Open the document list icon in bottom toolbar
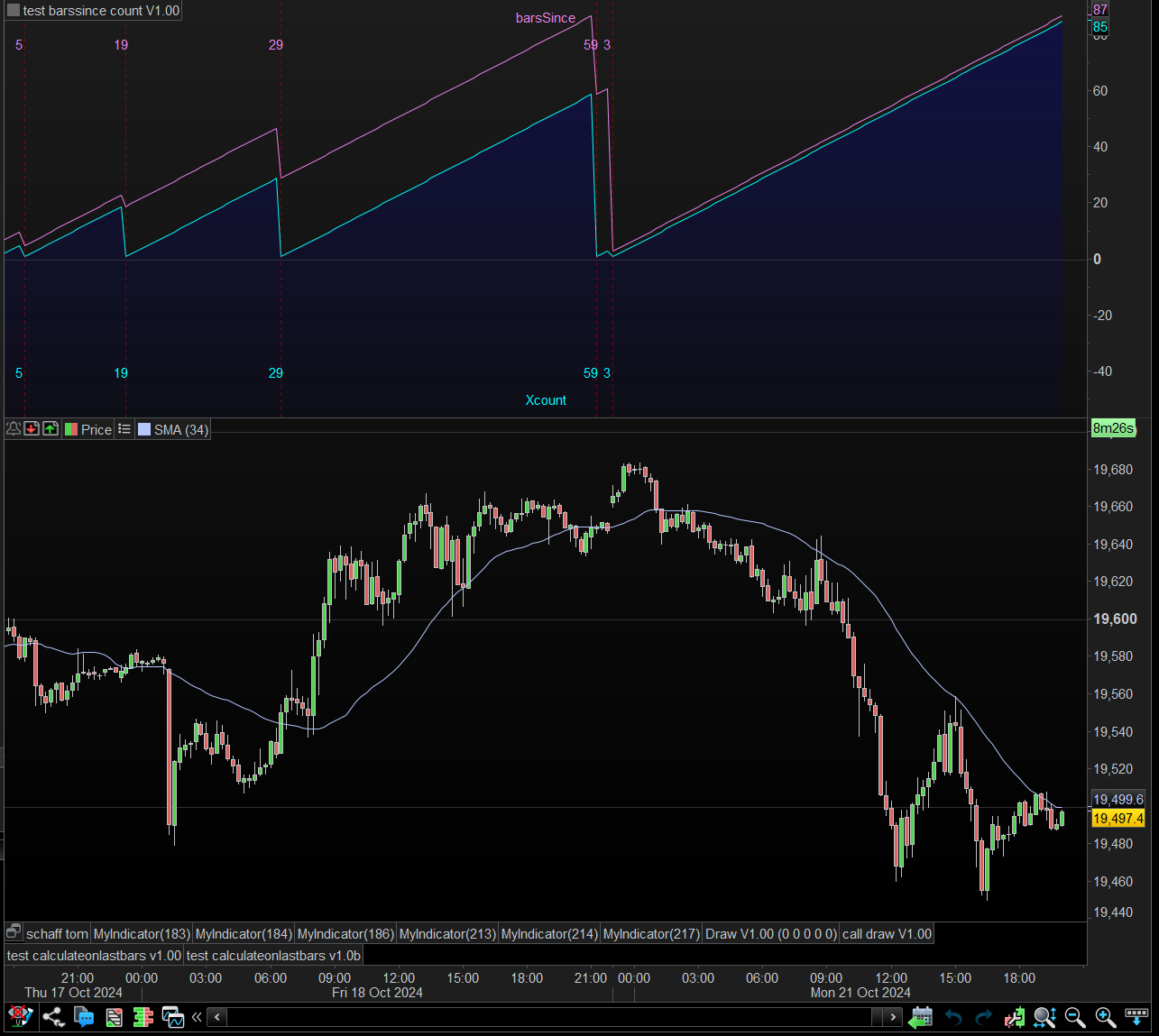 tap(114, 1017)
